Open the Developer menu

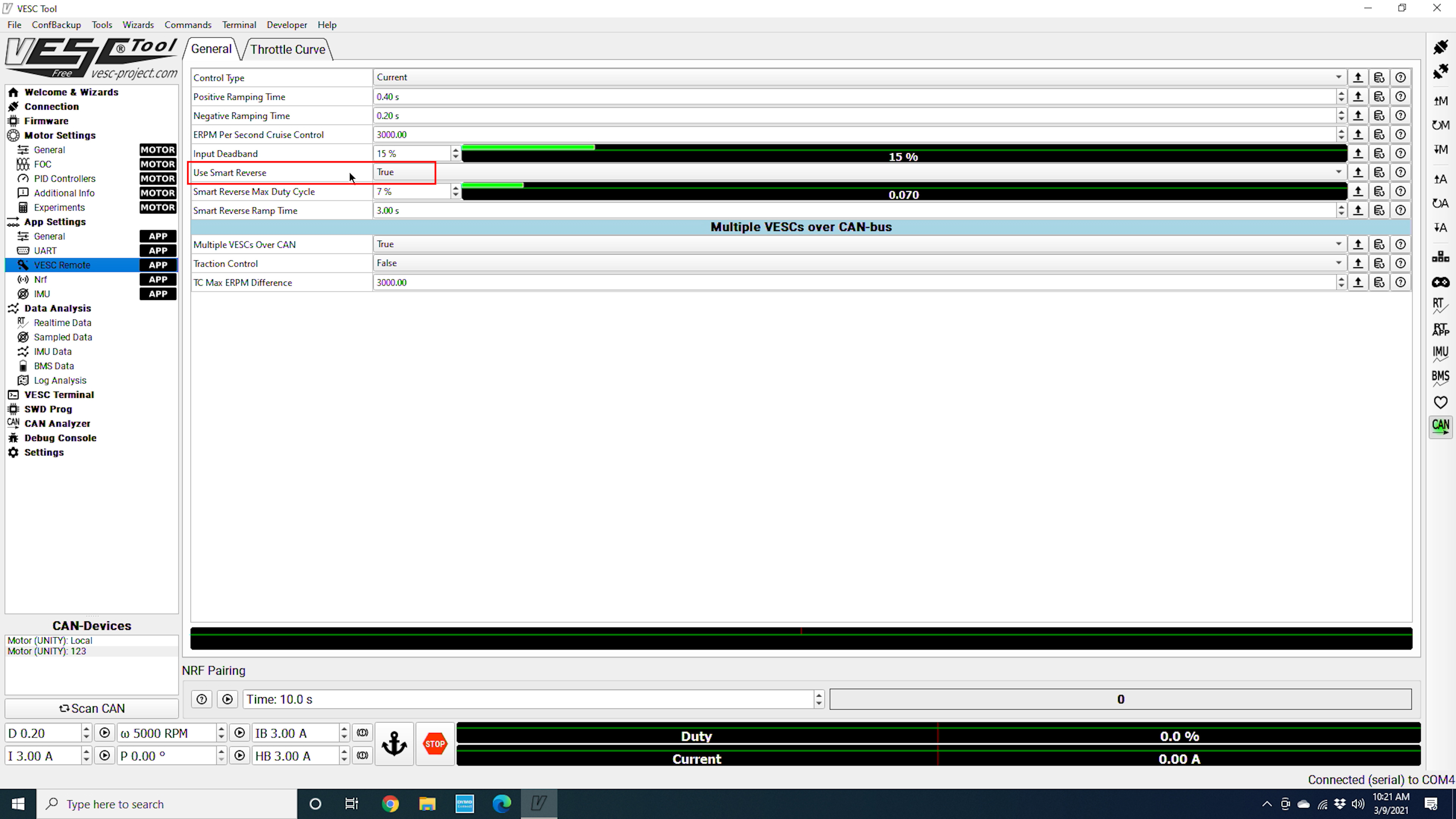(287, 25)
